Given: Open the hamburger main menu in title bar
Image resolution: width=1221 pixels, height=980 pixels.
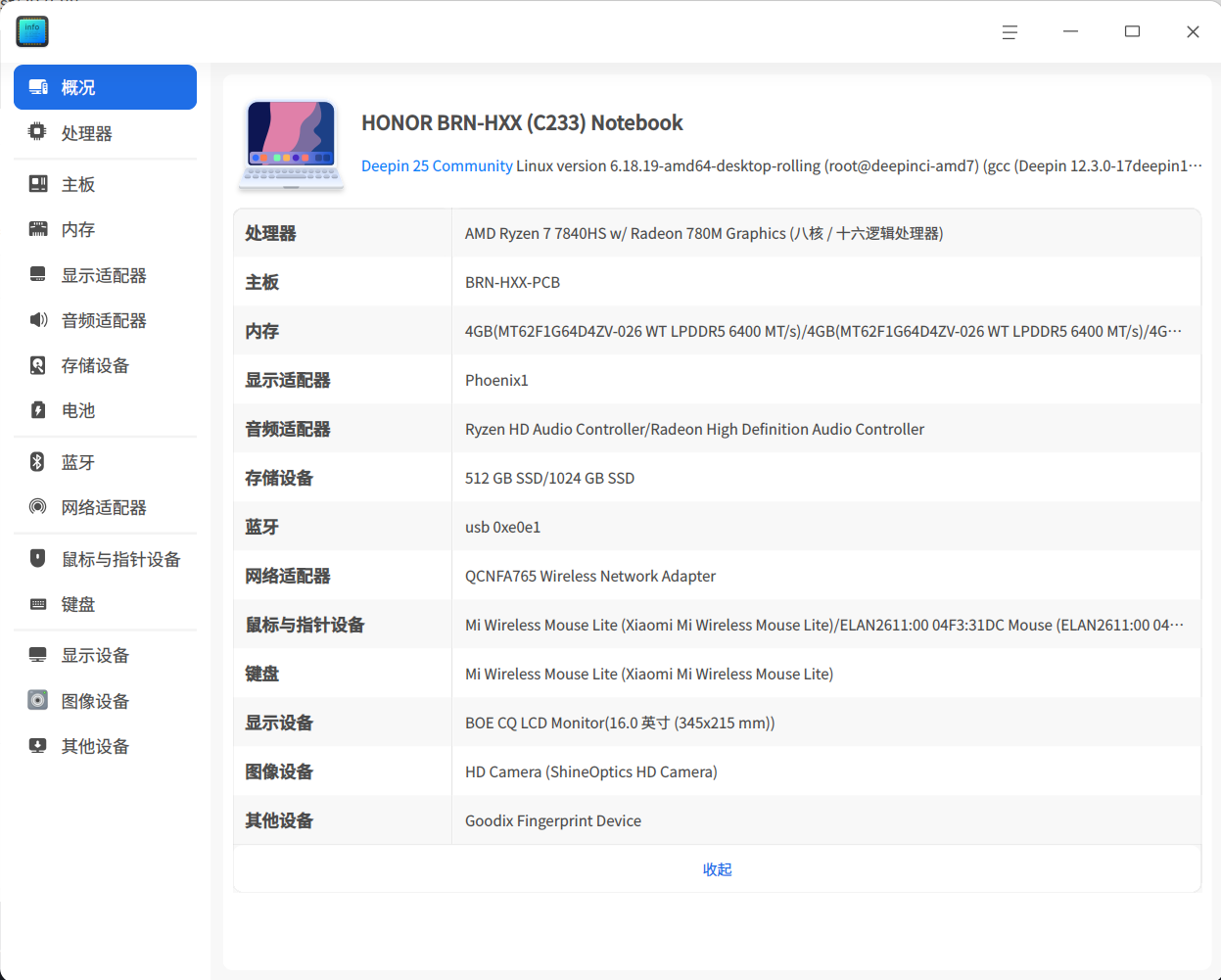Looking at the screenshot, I should pos(1010,32).
